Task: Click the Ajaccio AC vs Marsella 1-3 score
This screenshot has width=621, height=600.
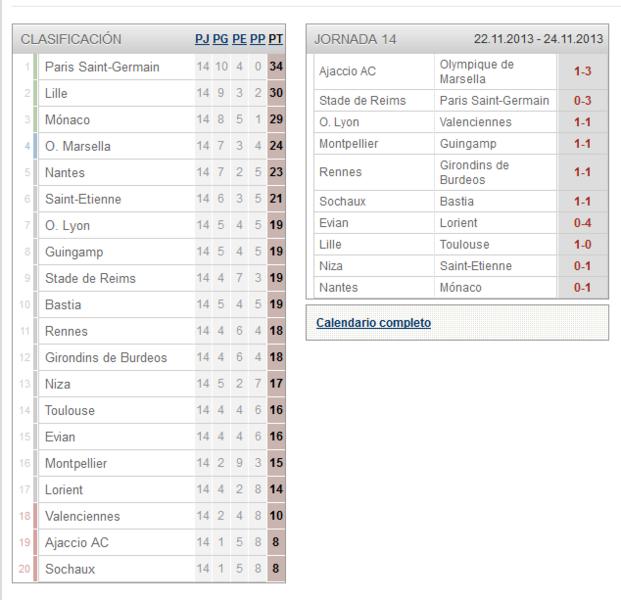Action: click(x=583, y=71)
